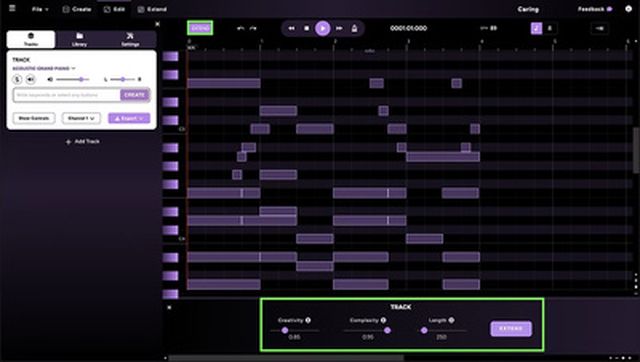This screenshot has height=362, width=640.
Task: Click bar marker 5 on the timeline ruler
Action: 554,41
